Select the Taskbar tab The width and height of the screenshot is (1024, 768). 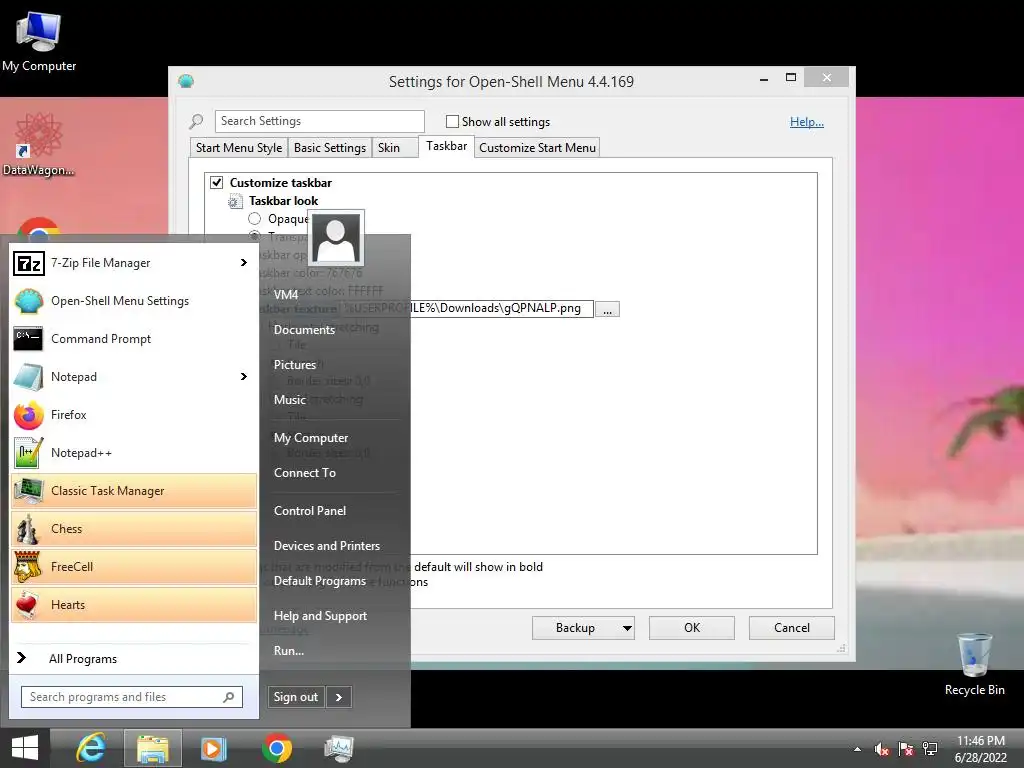447,146
